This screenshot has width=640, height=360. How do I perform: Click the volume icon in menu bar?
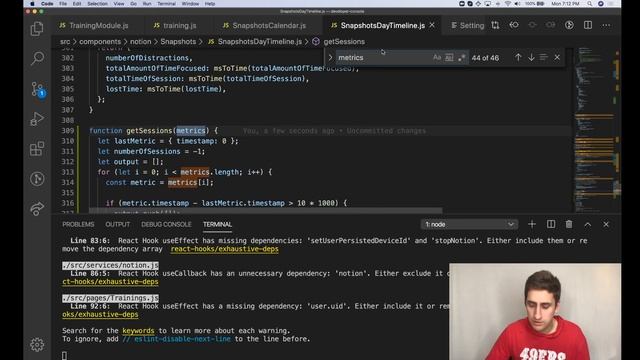tap(517, 4)
